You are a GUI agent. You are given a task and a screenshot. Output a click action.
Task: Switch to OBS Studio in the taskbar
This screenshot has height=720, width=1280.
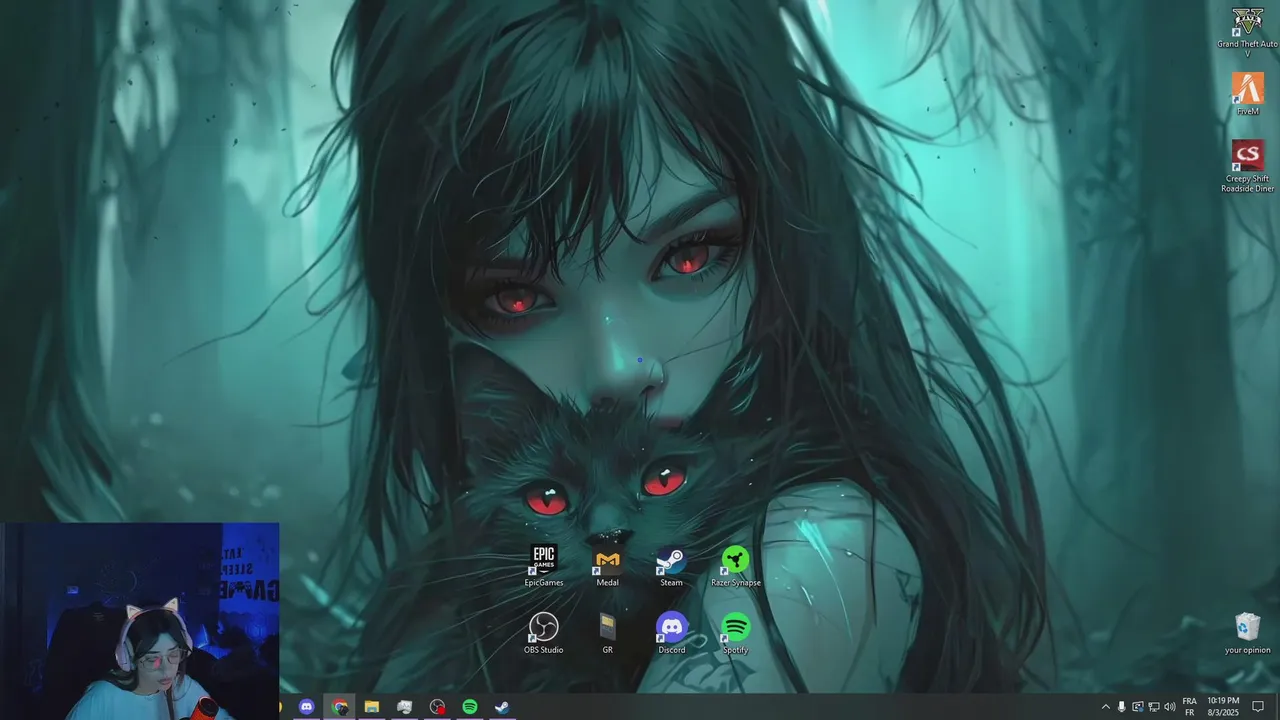437,707
